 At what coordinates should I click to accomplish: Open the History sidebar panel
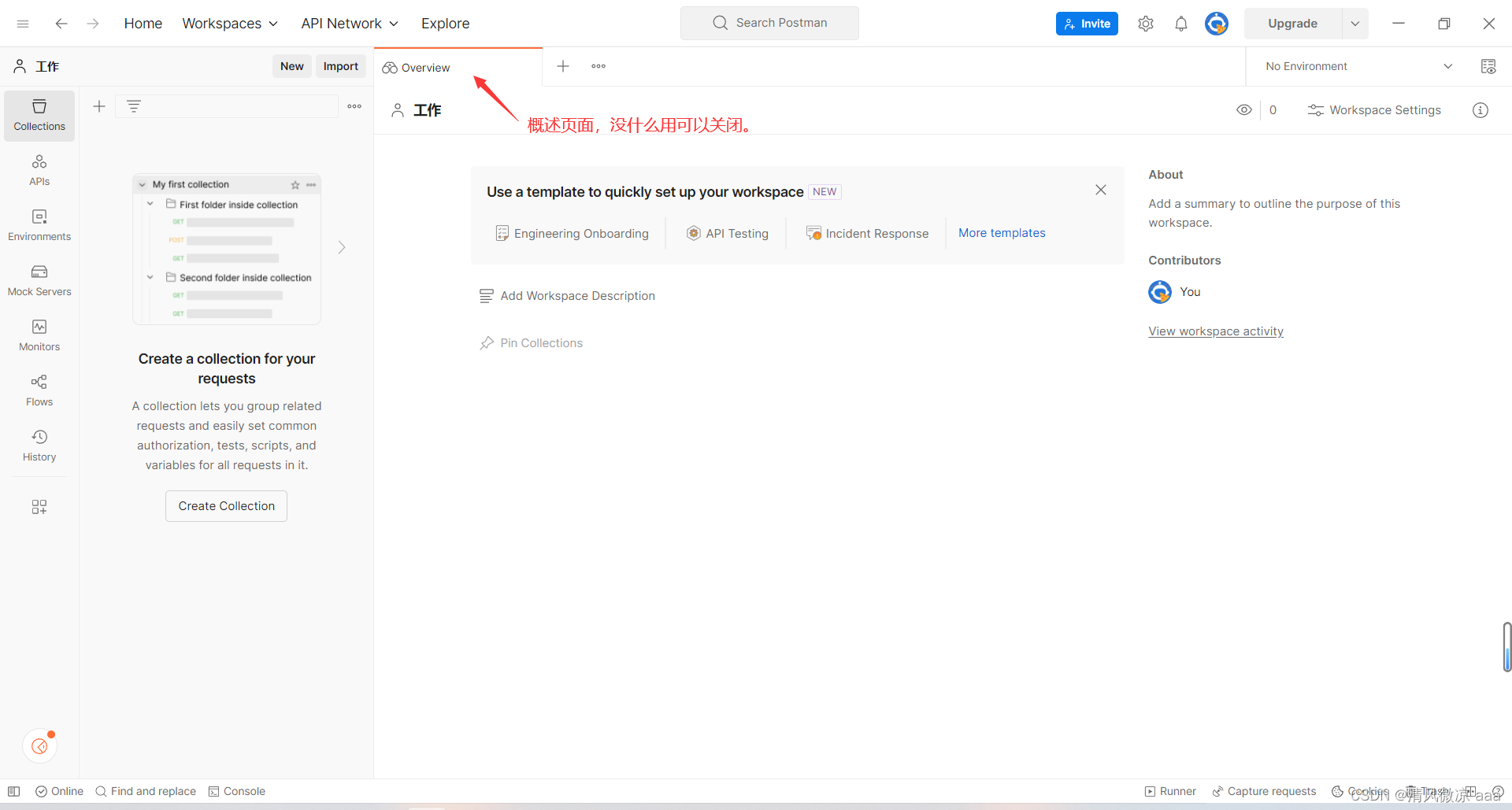(39, 446)
